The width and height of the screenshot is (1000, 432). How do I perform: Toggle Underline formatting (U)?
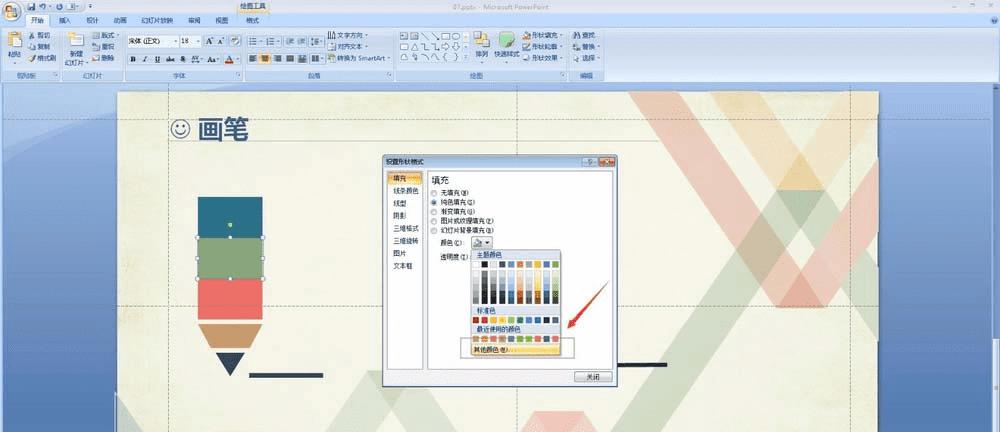click(158, 59)
